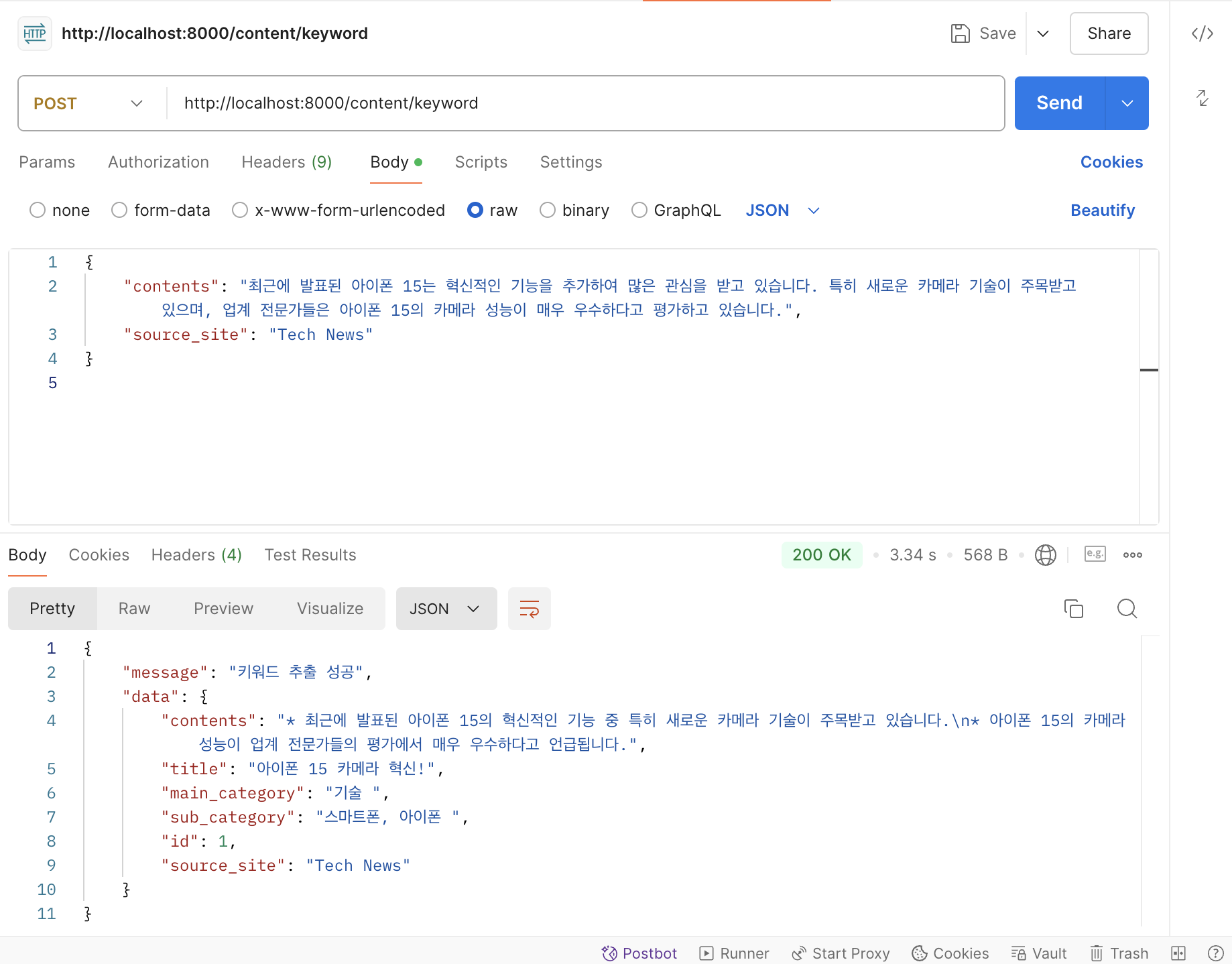Click the Save button label
Viewport: 1232px width, 964px height.
point(997,34)
